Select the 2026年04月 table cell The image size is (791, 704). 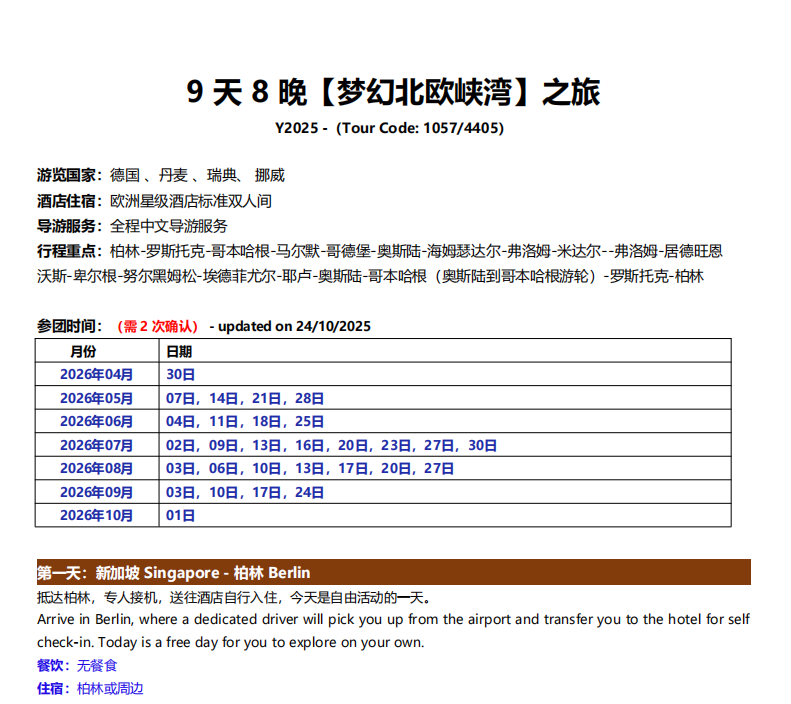click(x=96, y=374)
